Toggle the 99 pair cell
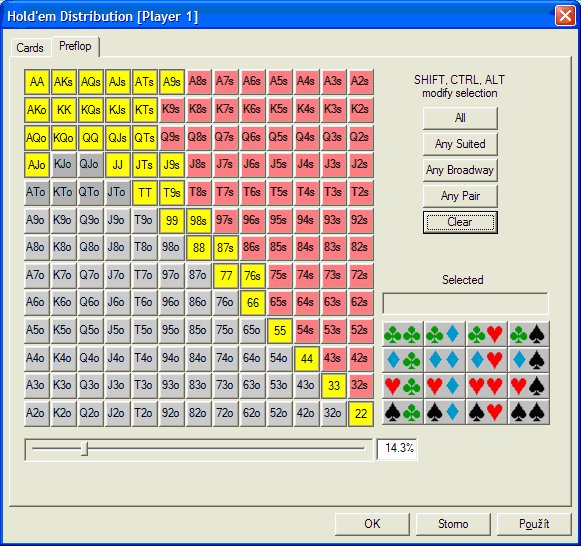The width and height of the screenshot is (581, 546). click(x=172, y=220)
